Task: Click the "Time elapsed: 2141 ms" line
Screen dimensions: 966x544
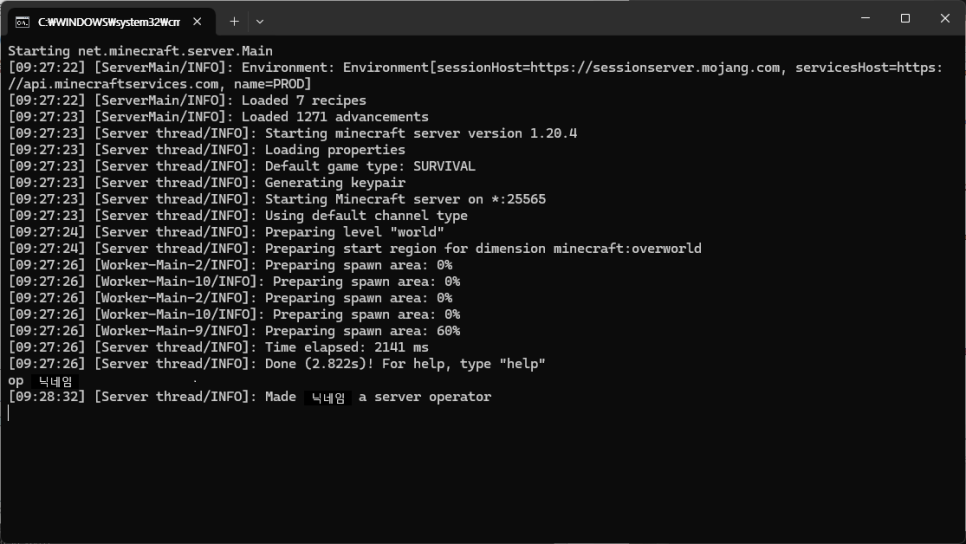Action: [x=346, y=347]
